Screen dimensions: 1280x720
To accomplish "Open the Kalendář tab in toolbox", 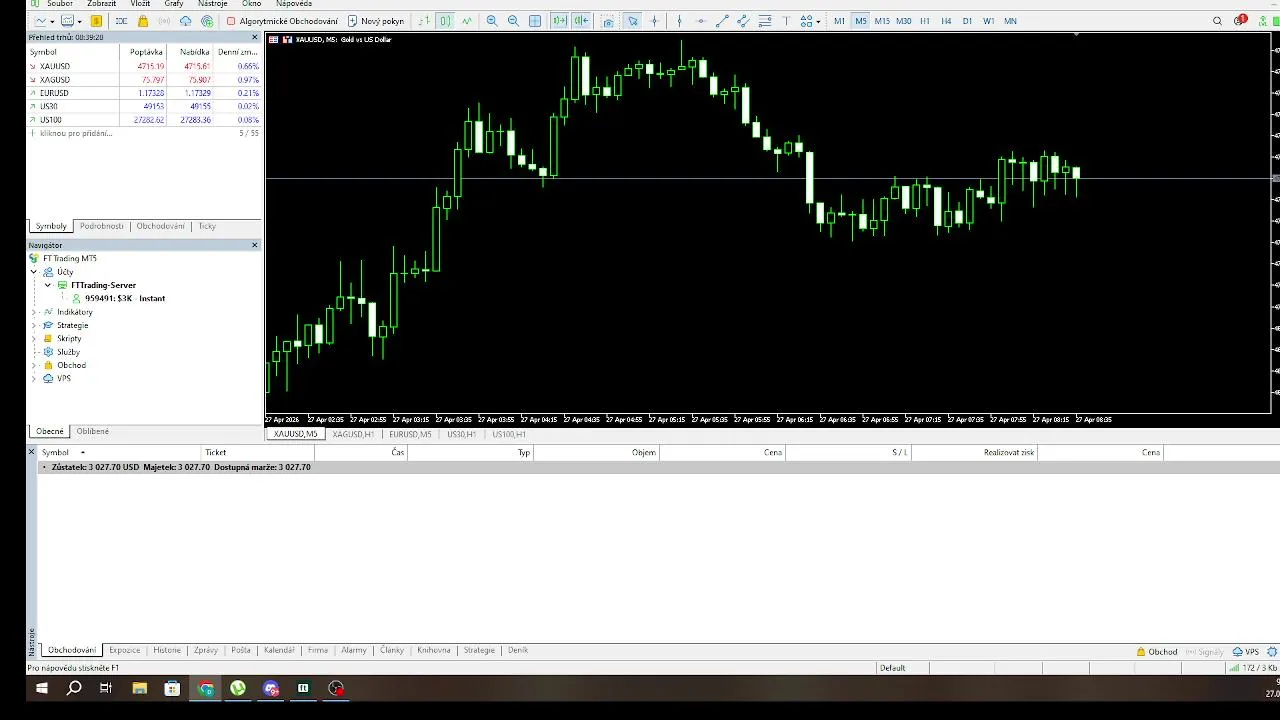I will coord(279,650).
